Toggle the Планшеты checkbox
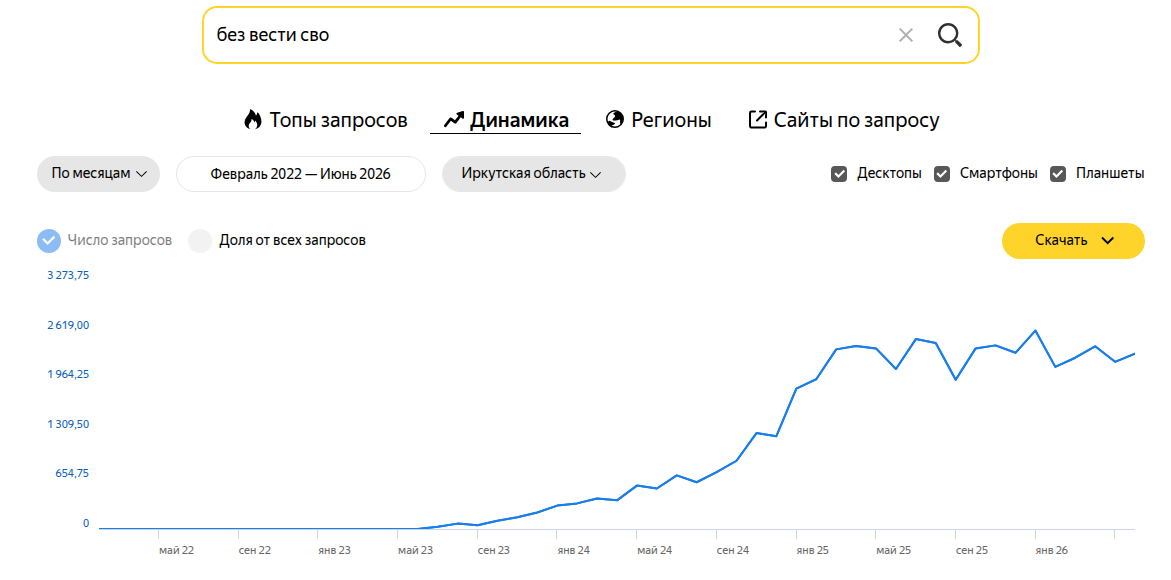This screenshot has height=580, width=1171. [1057, 174]
